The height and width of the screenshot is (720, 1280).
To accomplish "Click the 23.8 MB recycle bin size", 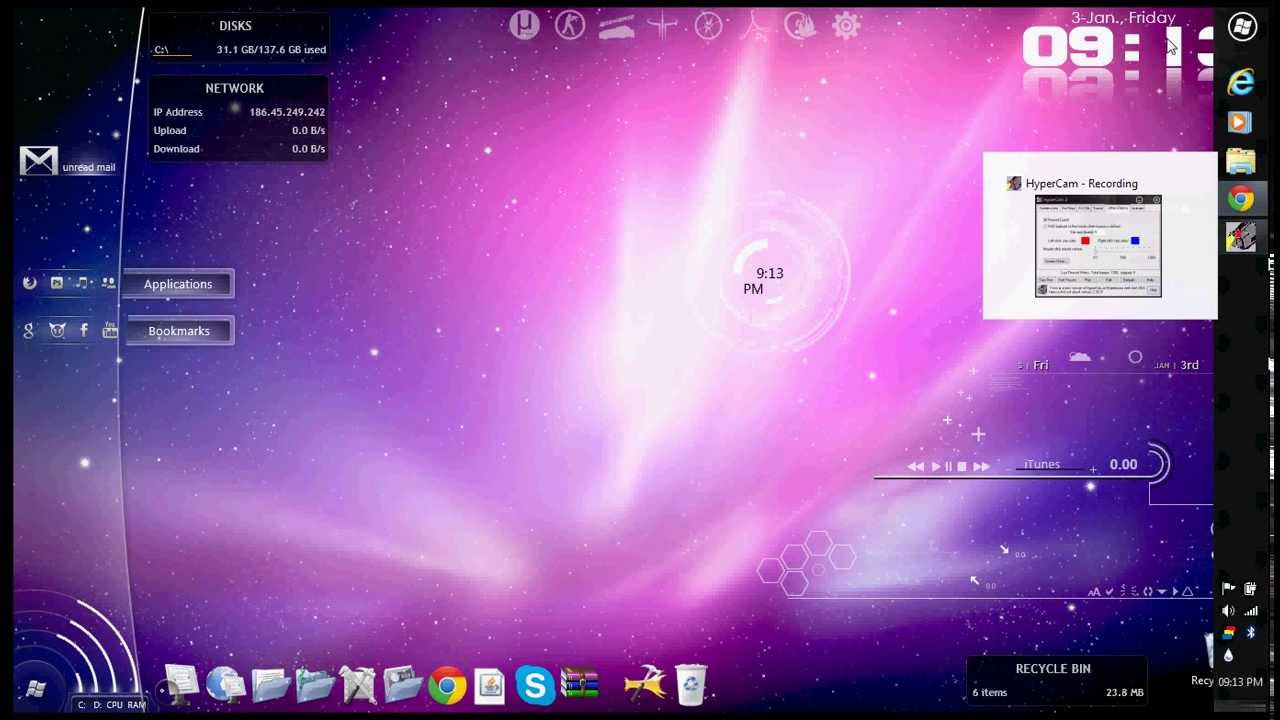I will (1125, 692).
